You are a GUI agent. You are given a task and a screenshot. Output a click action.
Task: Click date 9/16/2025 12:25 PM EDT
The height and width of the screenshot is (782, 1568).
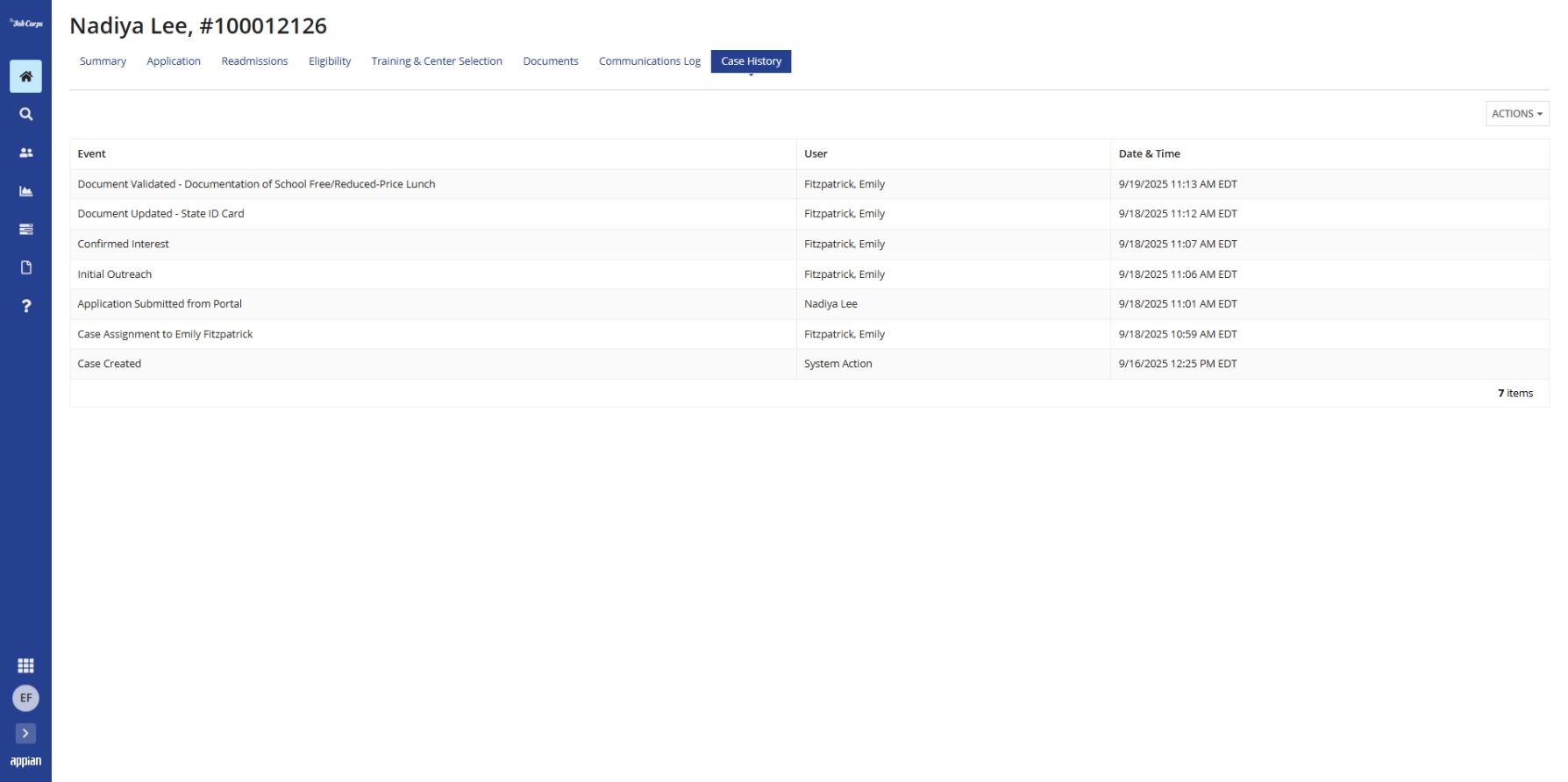point(1178,364)
